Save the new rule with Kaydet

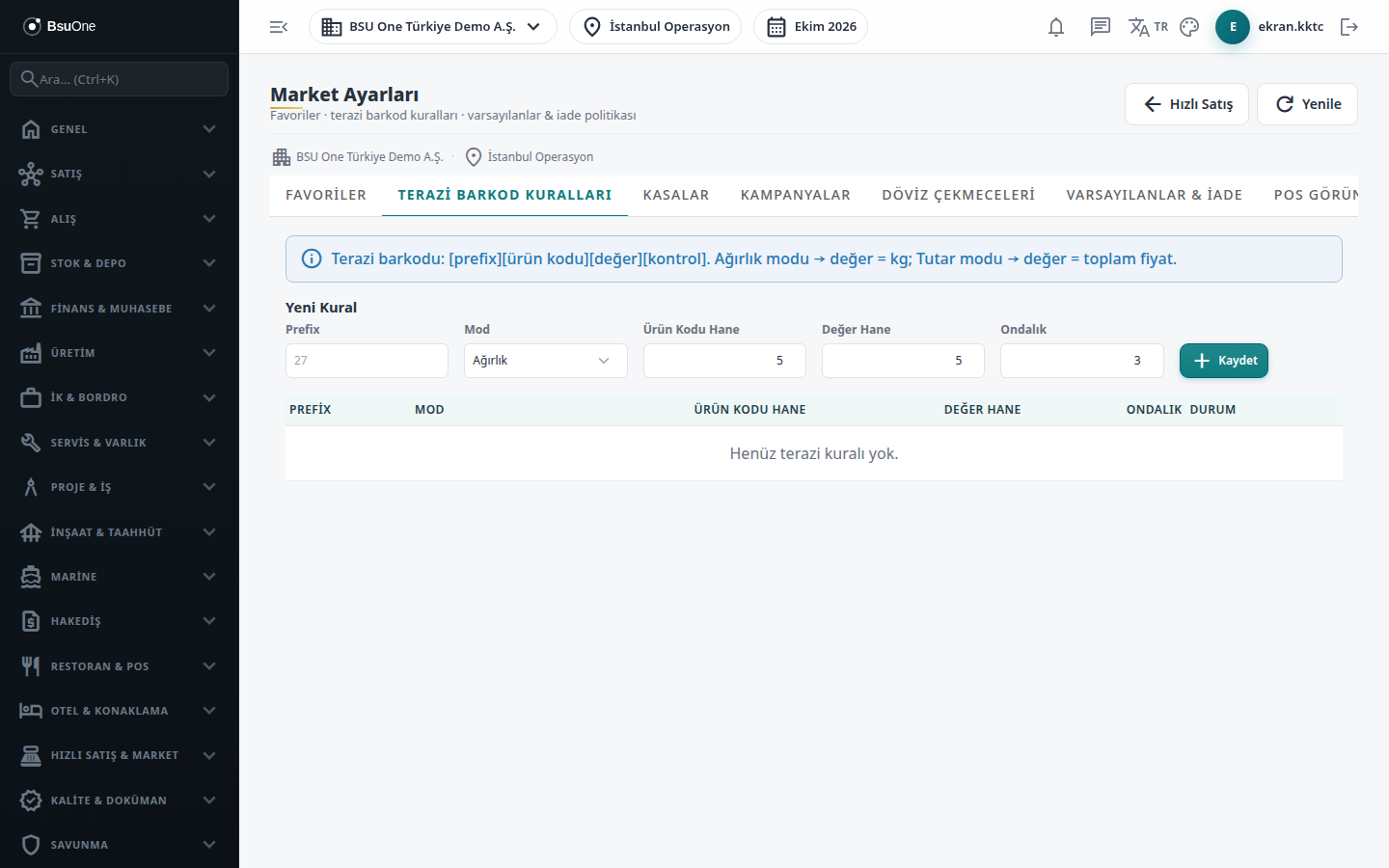point(1224,361)
